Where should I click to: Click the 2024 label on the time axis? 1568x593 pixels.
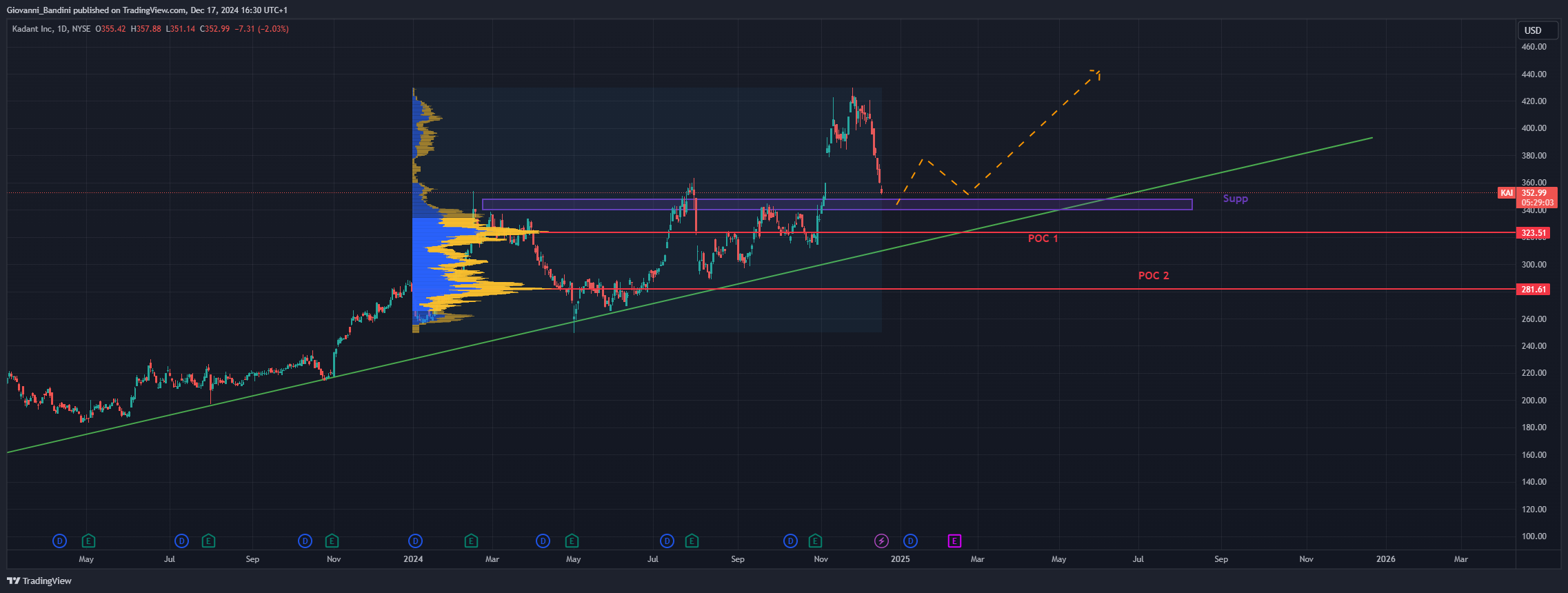(413, 559)
